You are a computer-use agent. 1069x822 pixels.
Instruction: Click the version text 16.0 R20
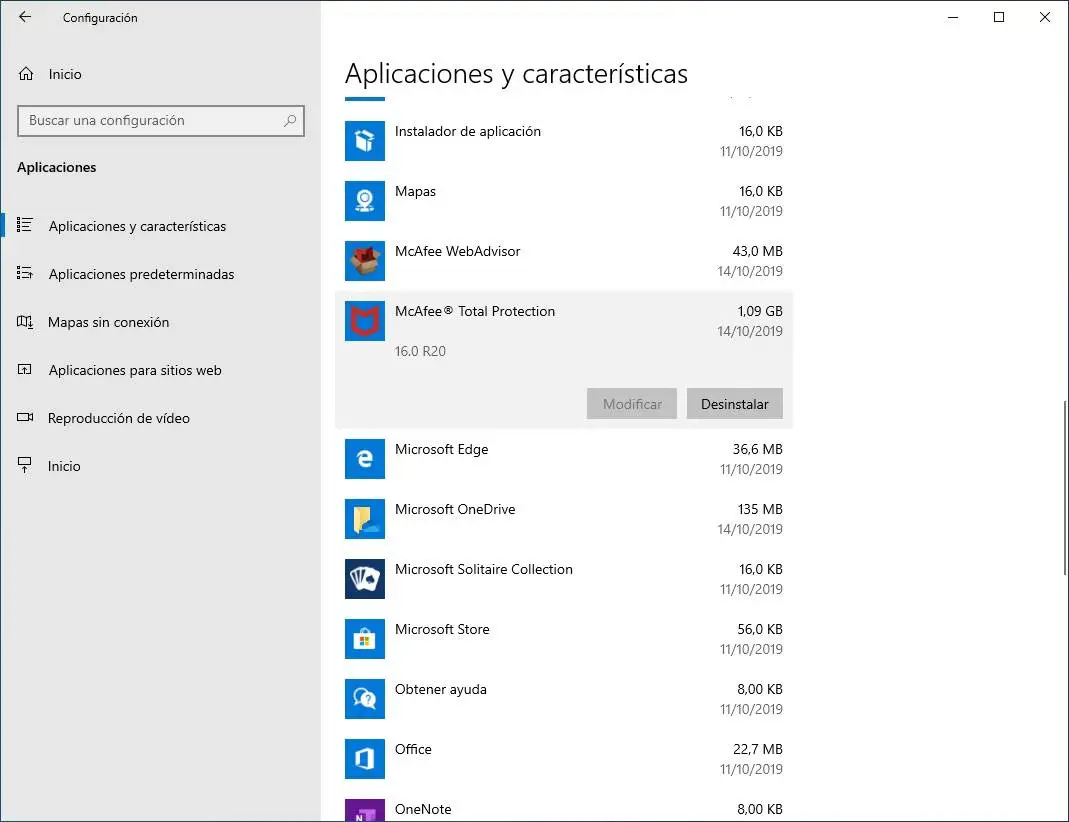pyautogui.click(x=420, y=351)
